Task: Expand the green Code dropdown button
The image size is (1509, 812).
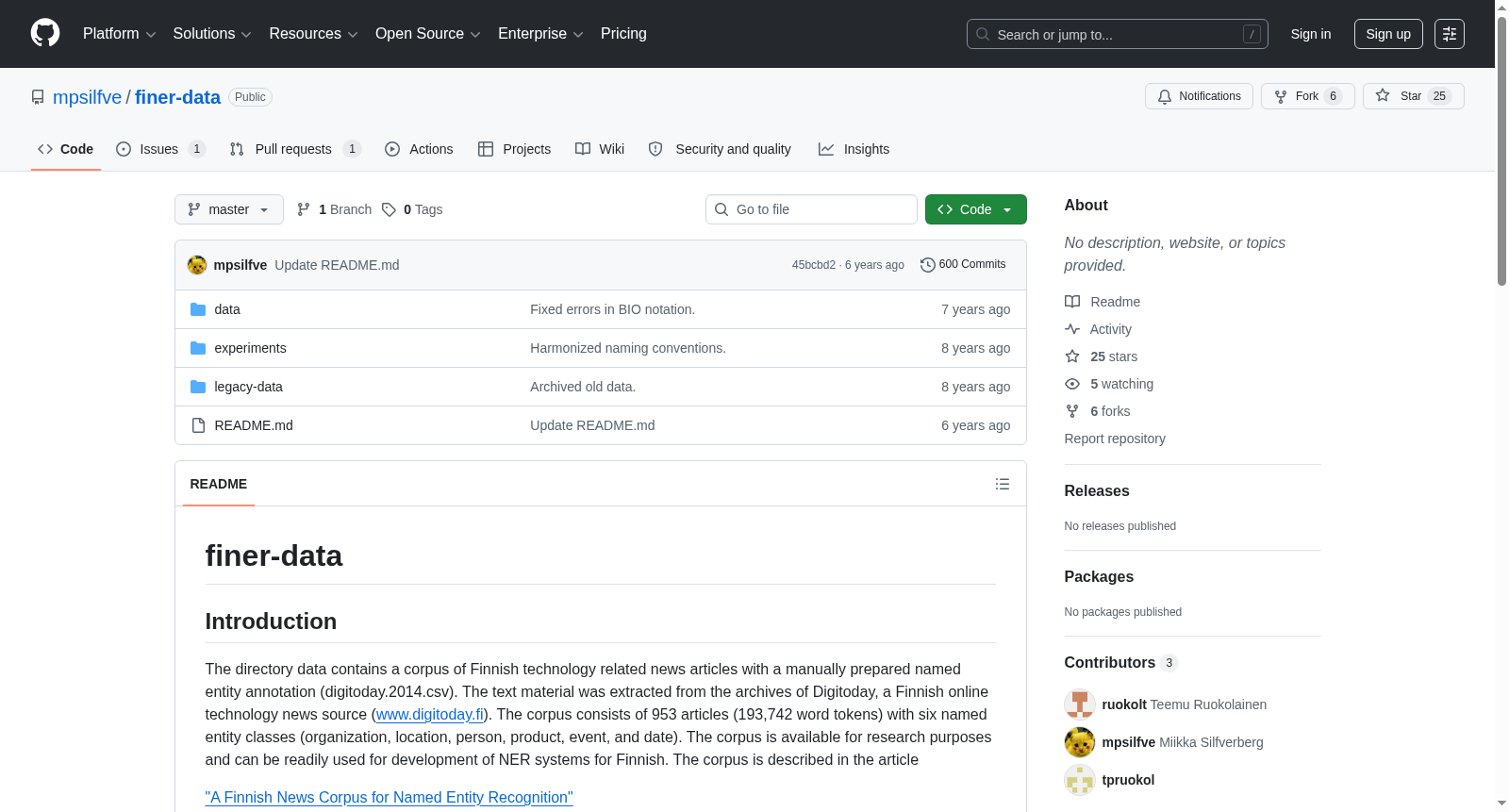Action: tap(975, 209)
